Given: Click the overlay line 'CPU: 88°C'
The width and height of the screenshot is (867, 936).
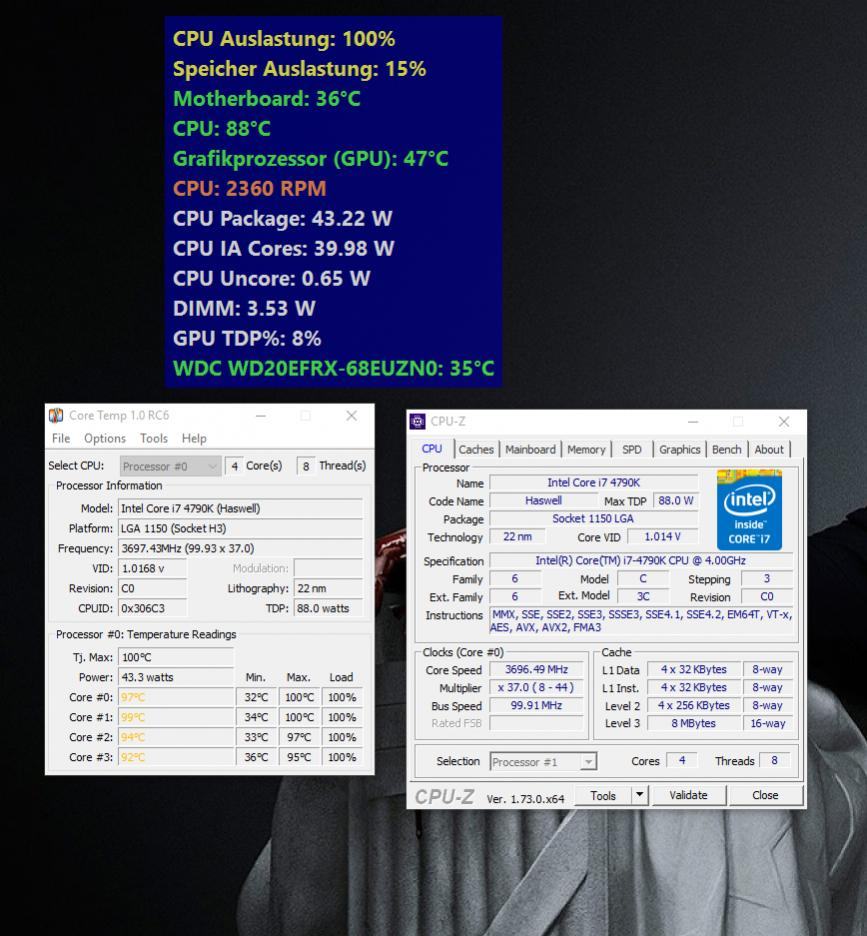Looking at the screenshot, I should pyautogui.click(x=222, y=128).
